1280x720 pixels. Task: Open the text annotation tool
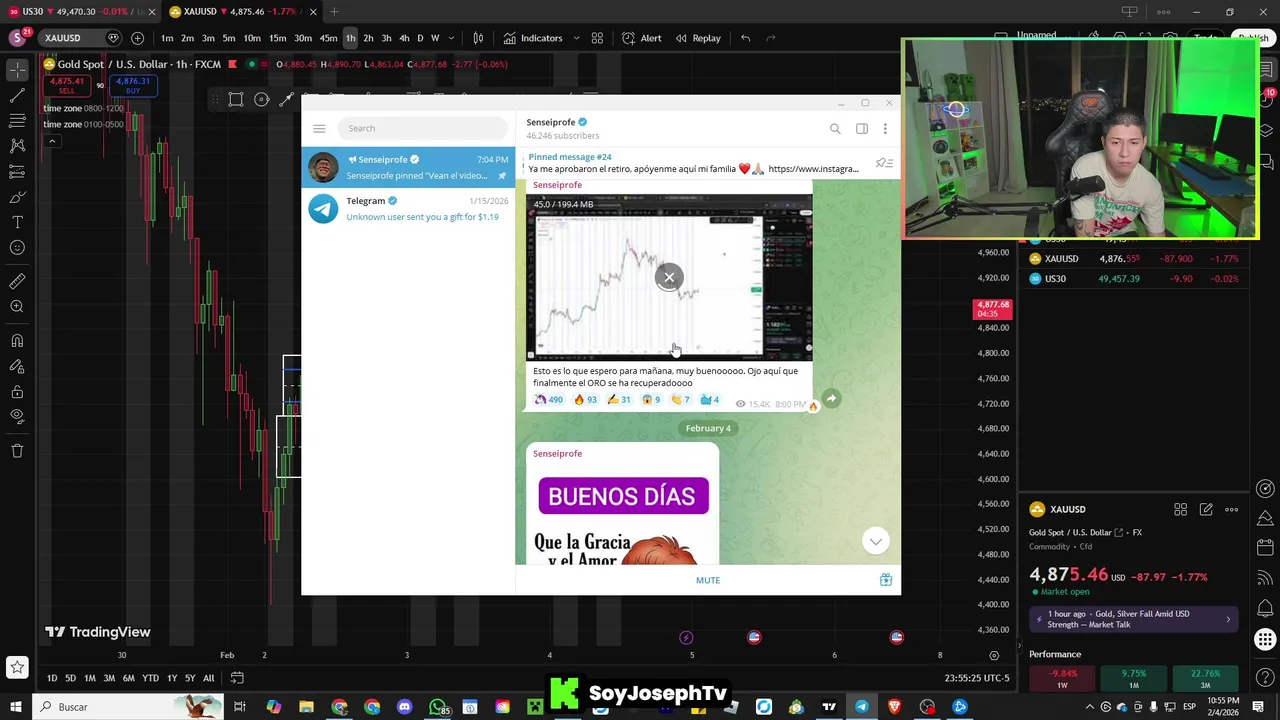(x=17, y=222)
